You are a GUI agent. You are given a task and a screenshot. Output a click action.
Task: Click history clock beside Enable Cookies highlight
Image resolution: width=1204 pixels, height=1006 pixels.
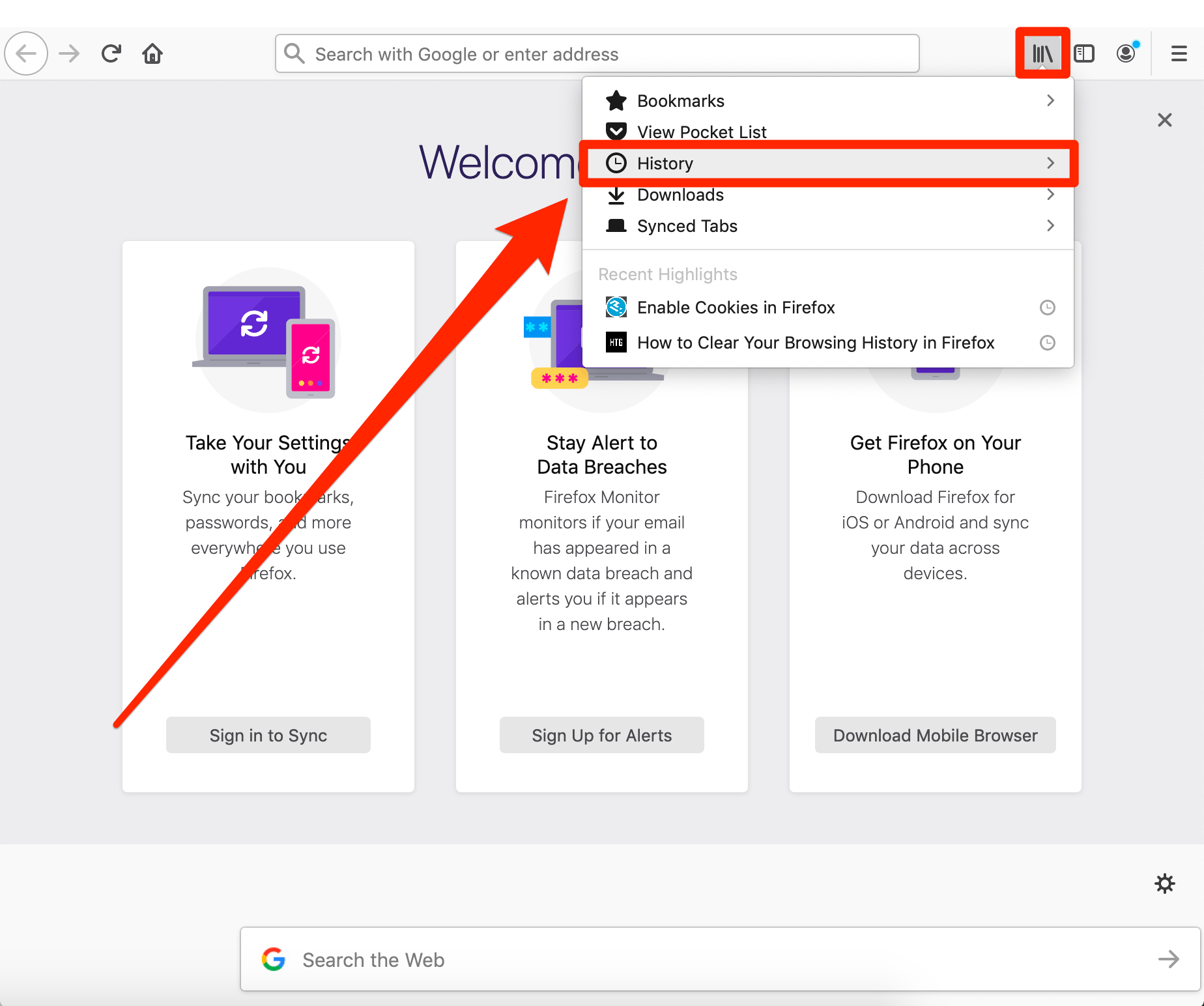click(x=1048, y=308)
